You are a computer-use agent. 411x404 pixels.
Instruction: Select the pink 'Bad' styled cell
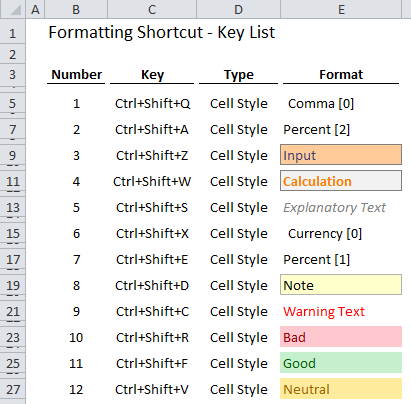pos(341,337)
